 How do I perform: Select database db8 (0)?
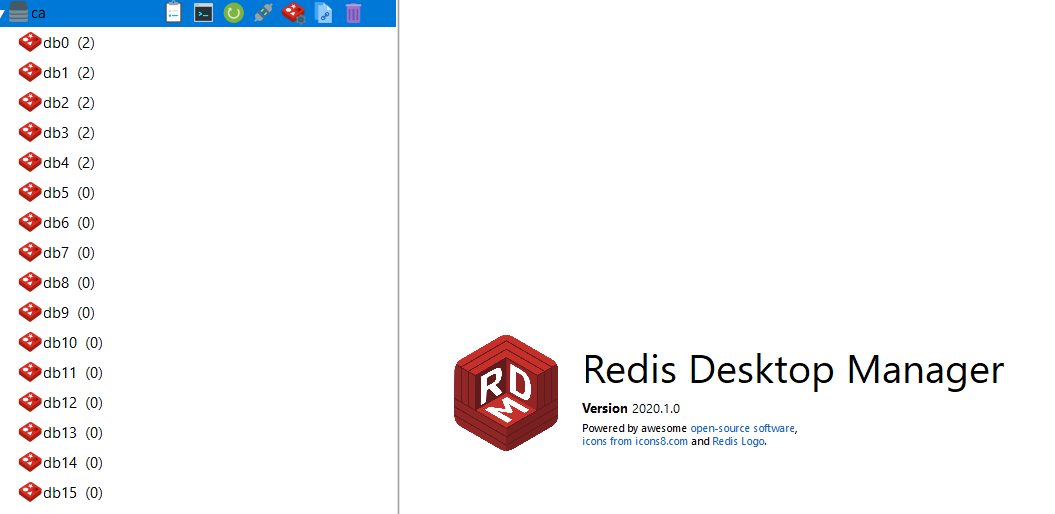click(69, 283)
